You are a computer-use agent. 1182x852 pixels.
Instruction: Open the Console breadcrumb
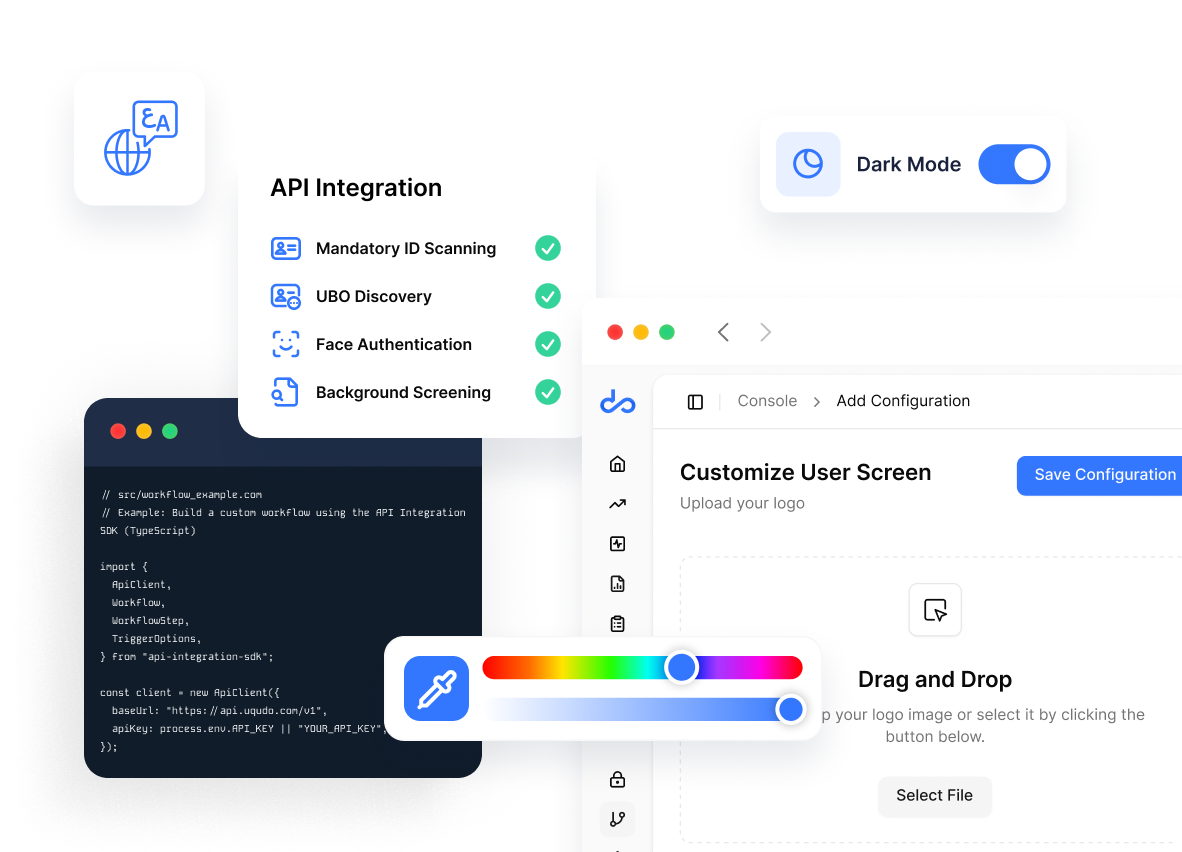pos(767,401)
